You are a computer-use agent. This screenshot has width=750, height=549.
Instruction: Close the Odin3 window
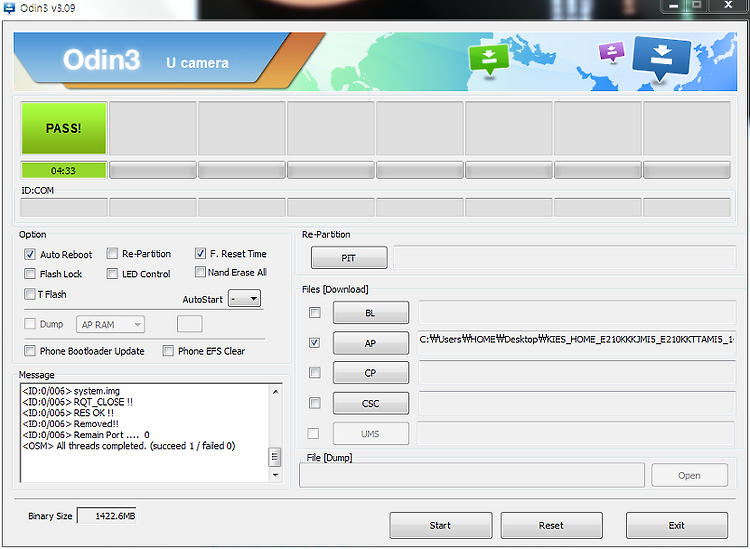[x=728, y=5]
